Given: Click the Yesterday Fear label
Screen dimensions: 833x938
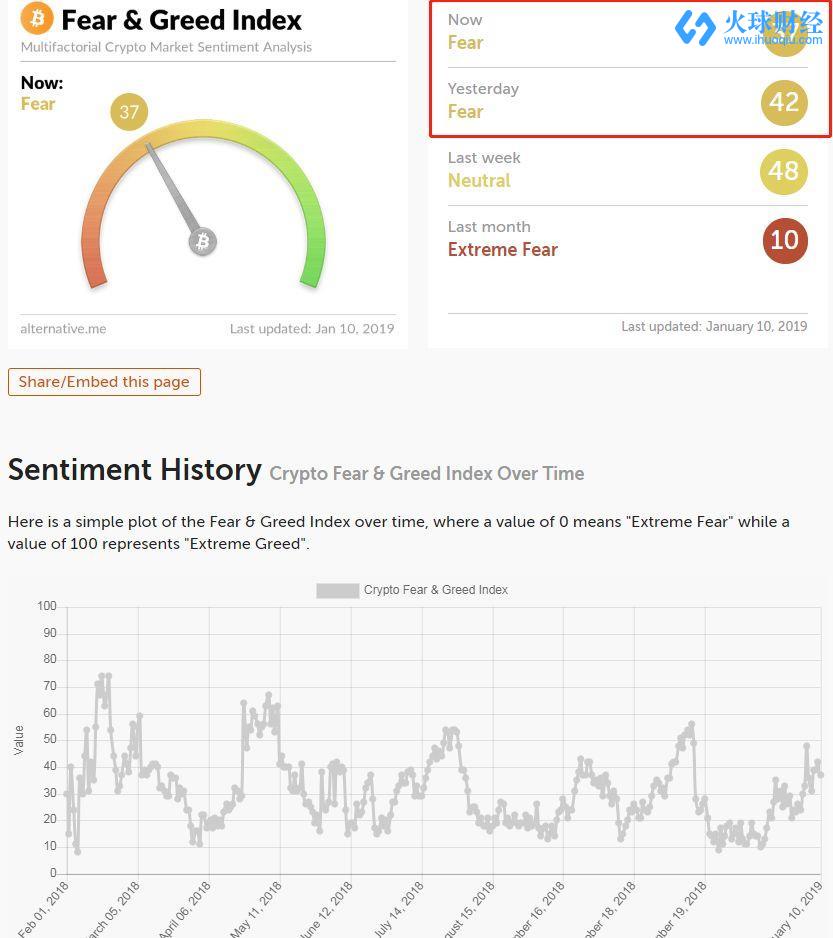Looking at the screenshot, I should 465,112.
